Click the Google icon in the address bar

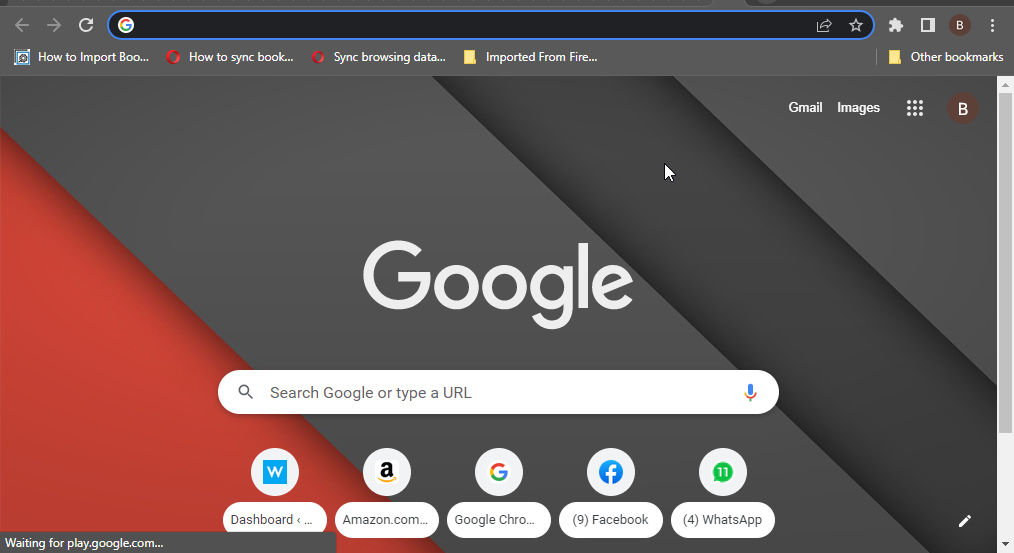click(x=126, y=25)
